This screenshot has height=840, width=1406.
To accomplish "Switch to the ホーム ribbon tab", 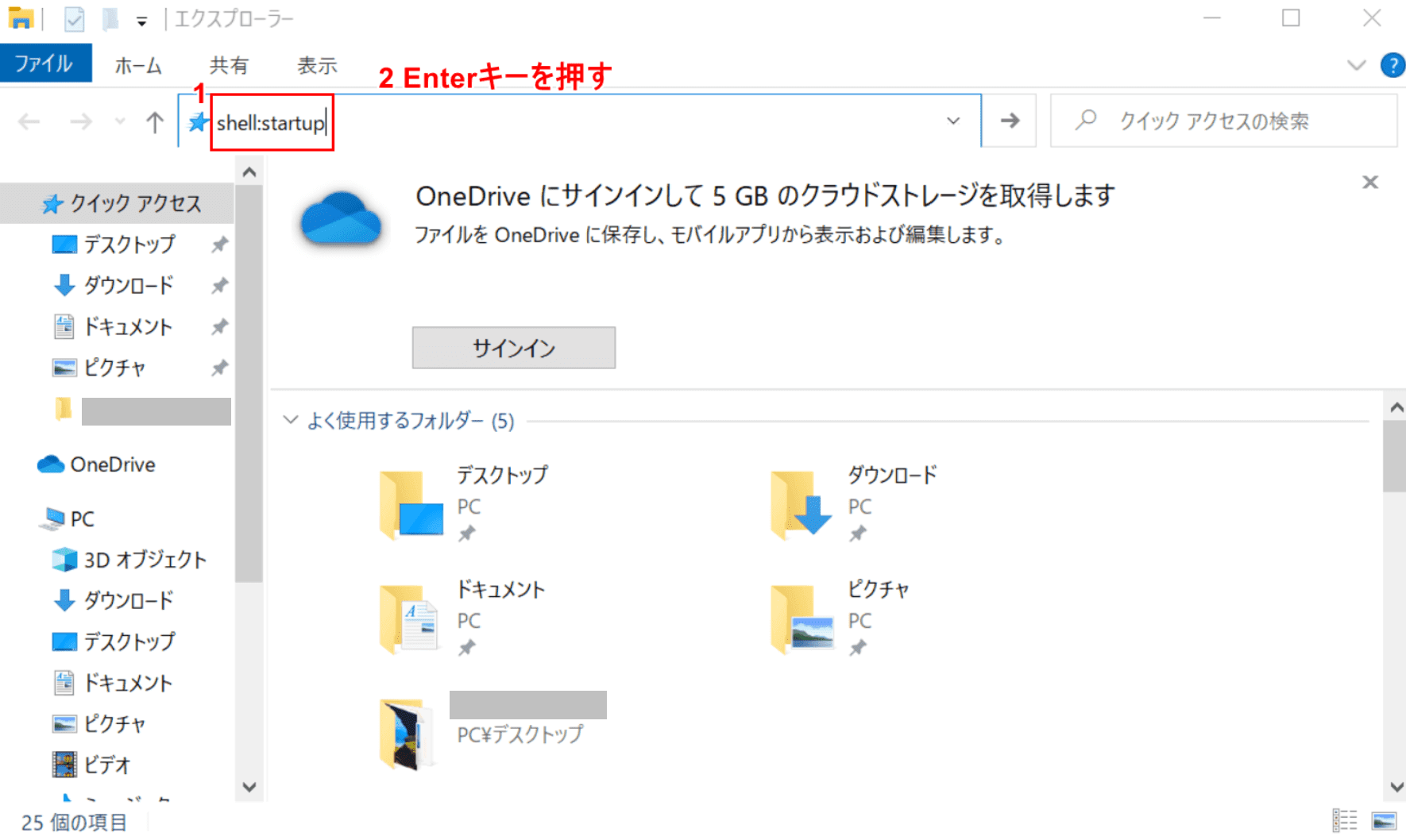I will point(138,65).
